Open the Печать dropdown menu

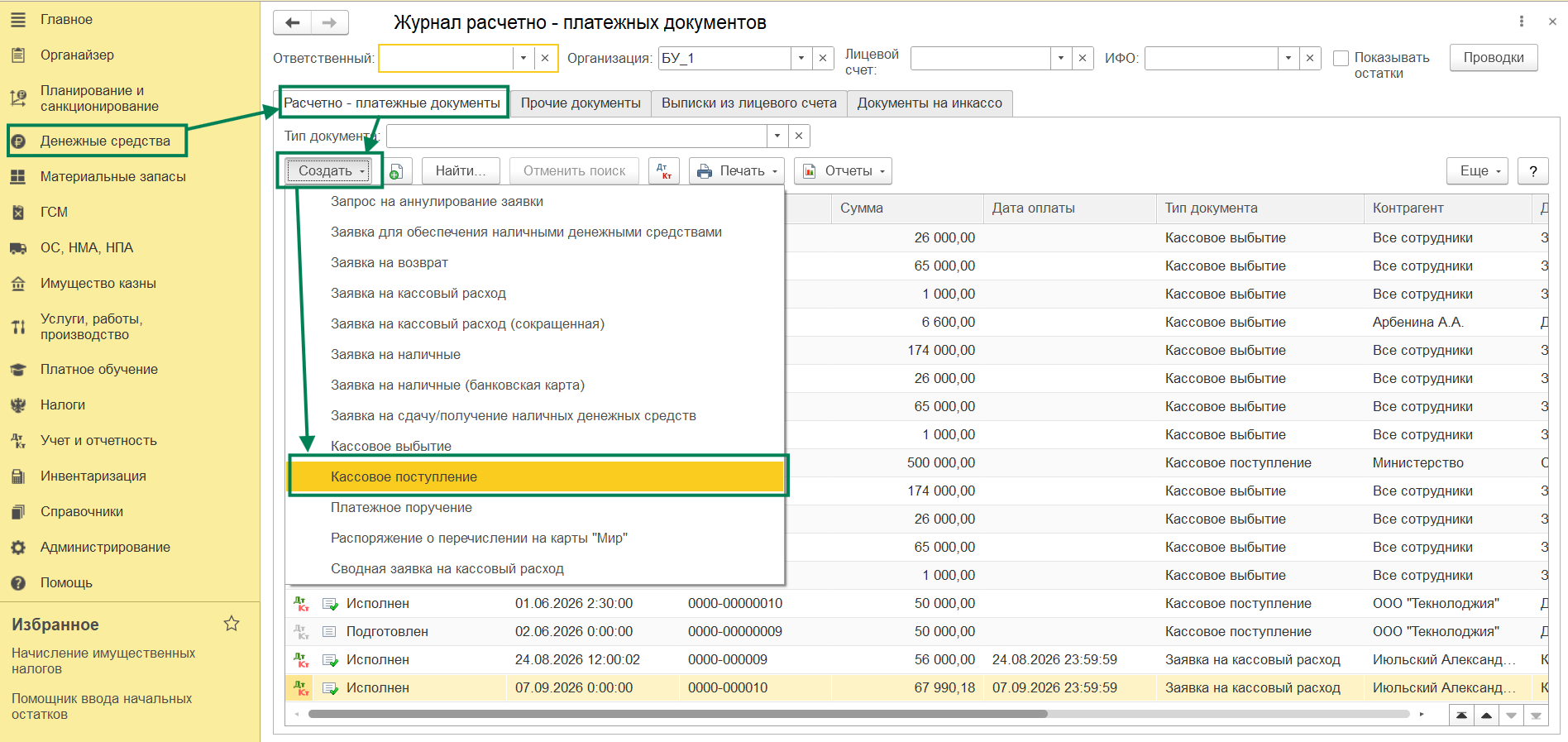coord(738,171)
